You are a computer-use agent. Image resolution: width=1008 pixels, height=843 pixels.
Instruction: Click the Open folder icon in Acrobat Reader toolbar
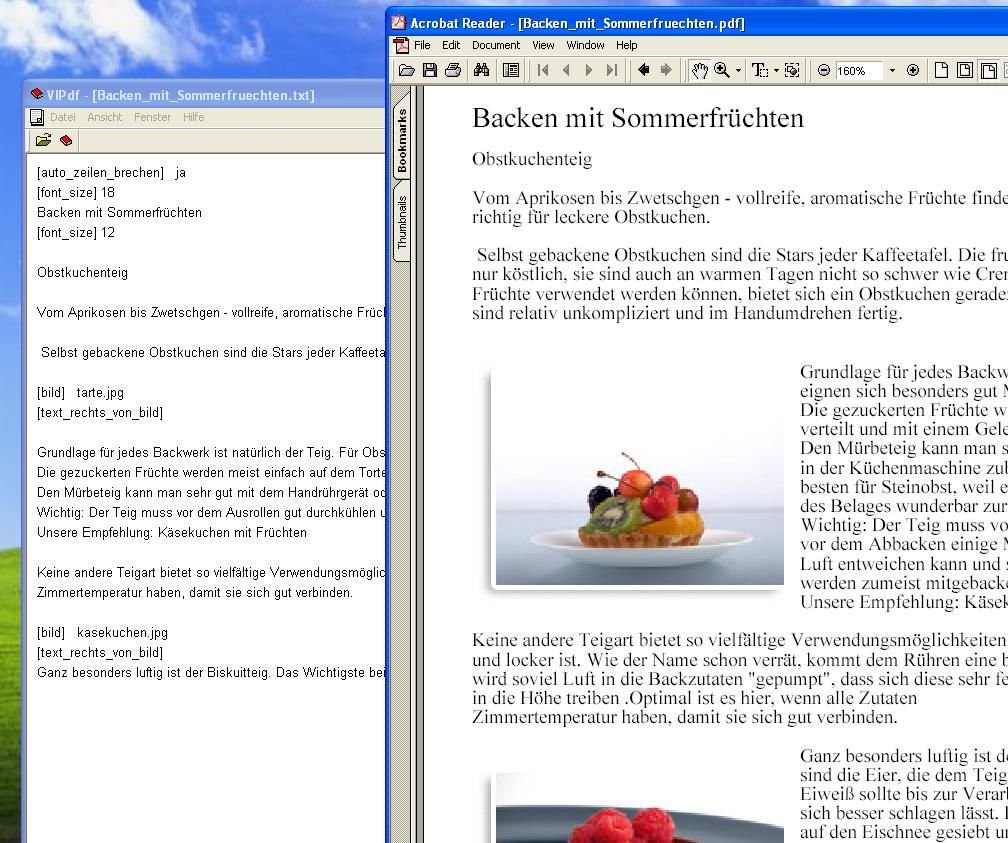(x=406, y=70)
